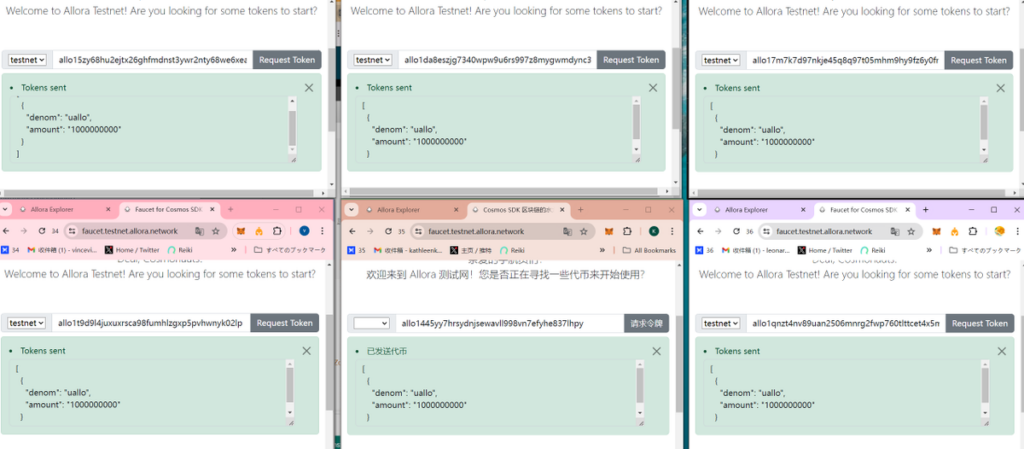Select the Cosmos SDK tab in peach window 35

pos(520,209)
